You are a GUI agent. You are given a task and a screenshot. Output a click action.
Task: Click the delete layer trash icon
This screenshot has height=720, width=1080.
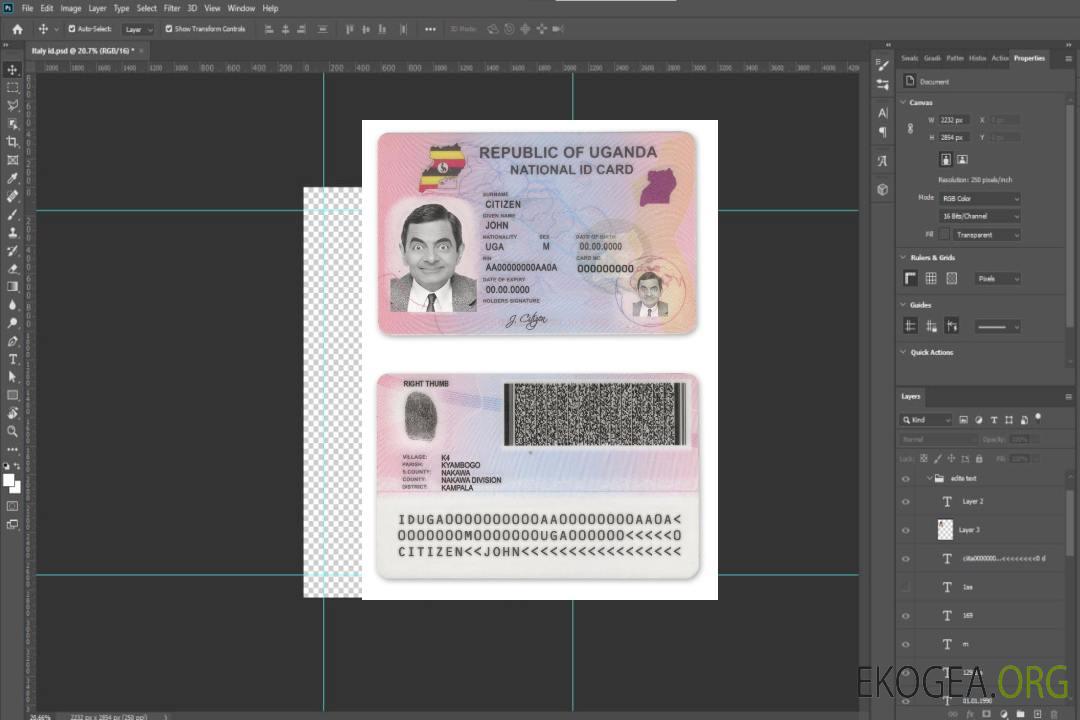click(x=1054, y=714)
